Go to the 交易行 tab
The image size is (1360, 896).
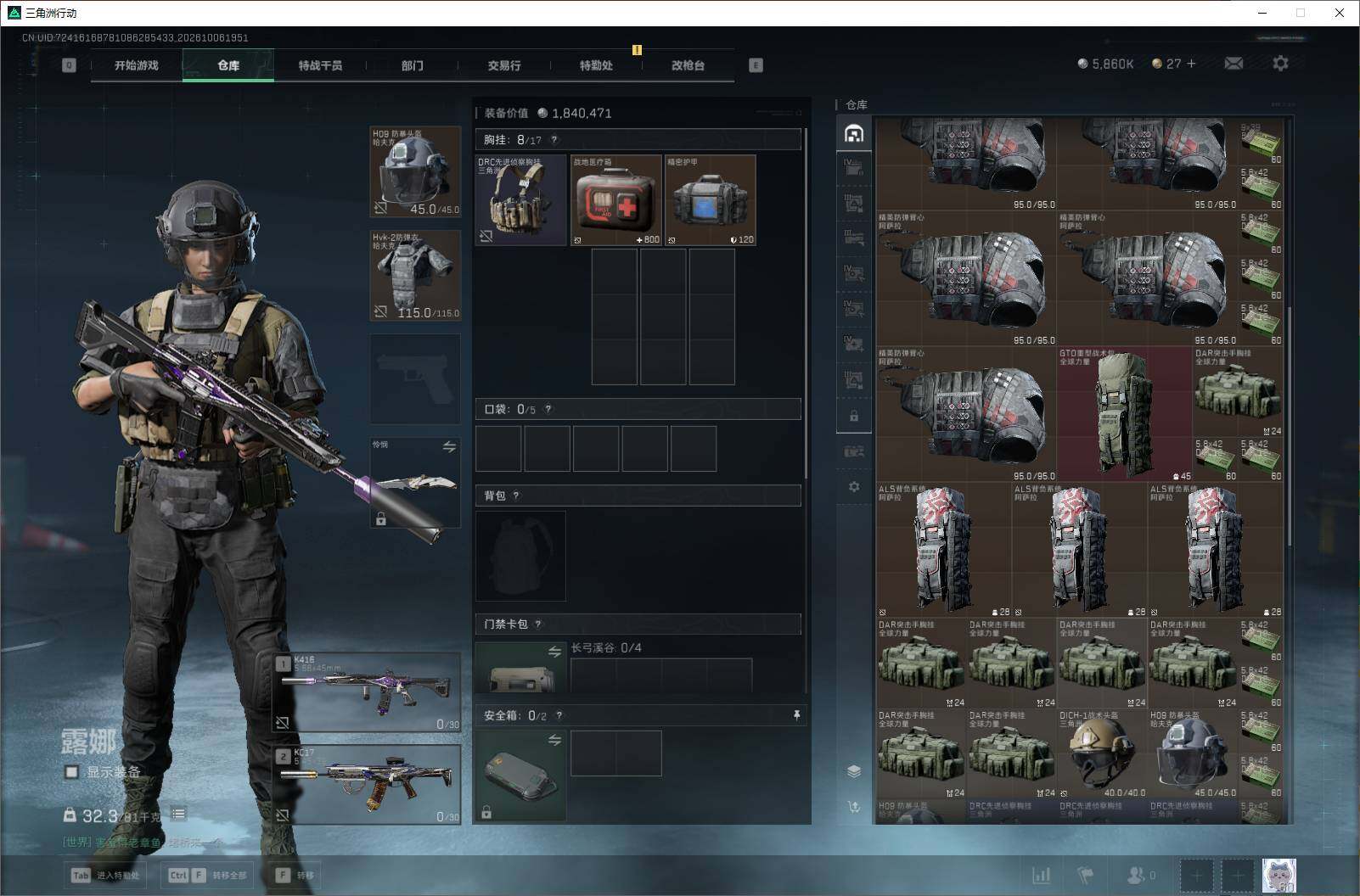tap(504, 65)
